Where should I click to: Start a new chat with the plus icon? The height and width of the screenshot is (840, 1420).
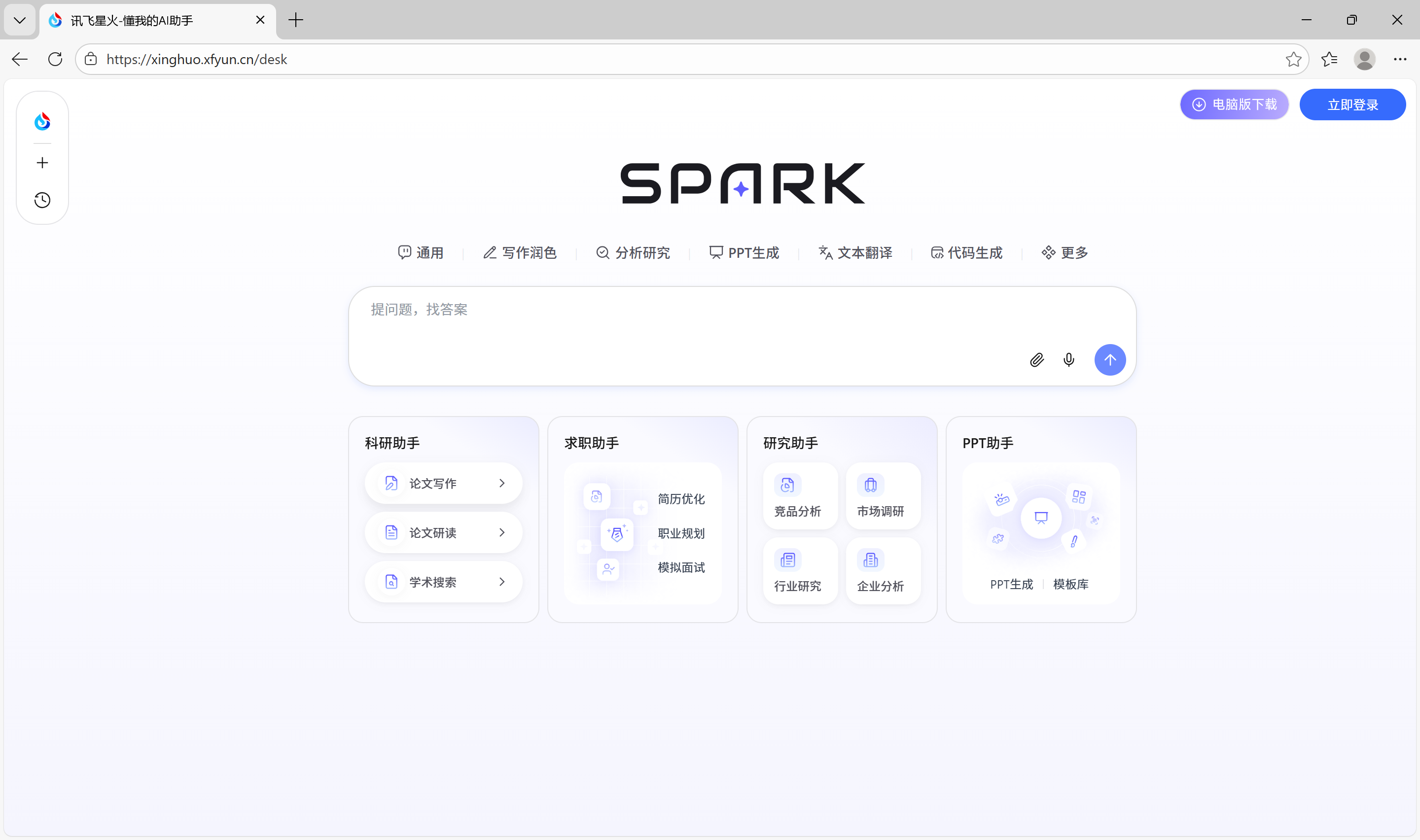tap(42, 163)
